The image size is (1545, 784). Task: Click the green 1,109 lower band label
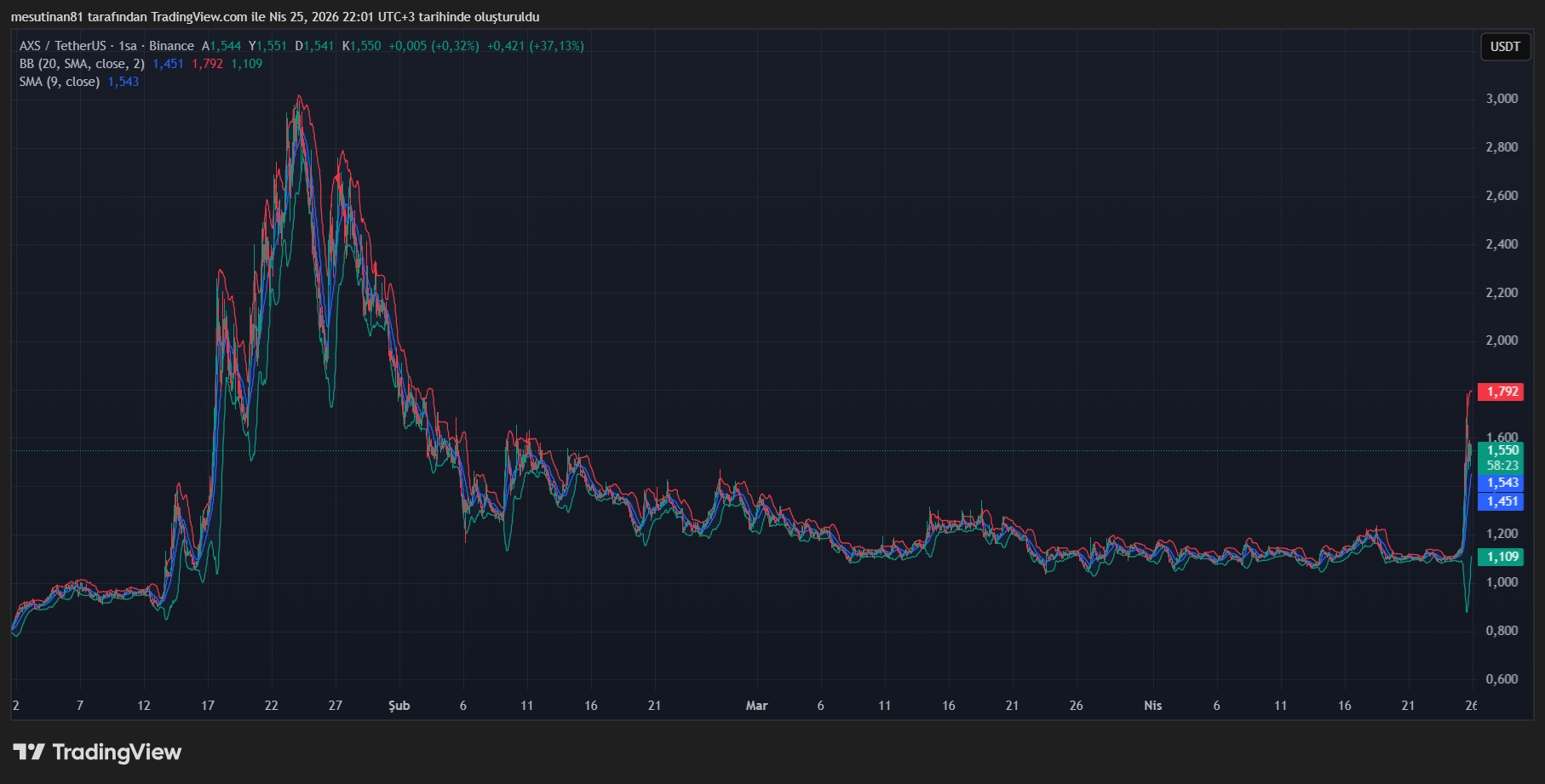coord(1502,557)
